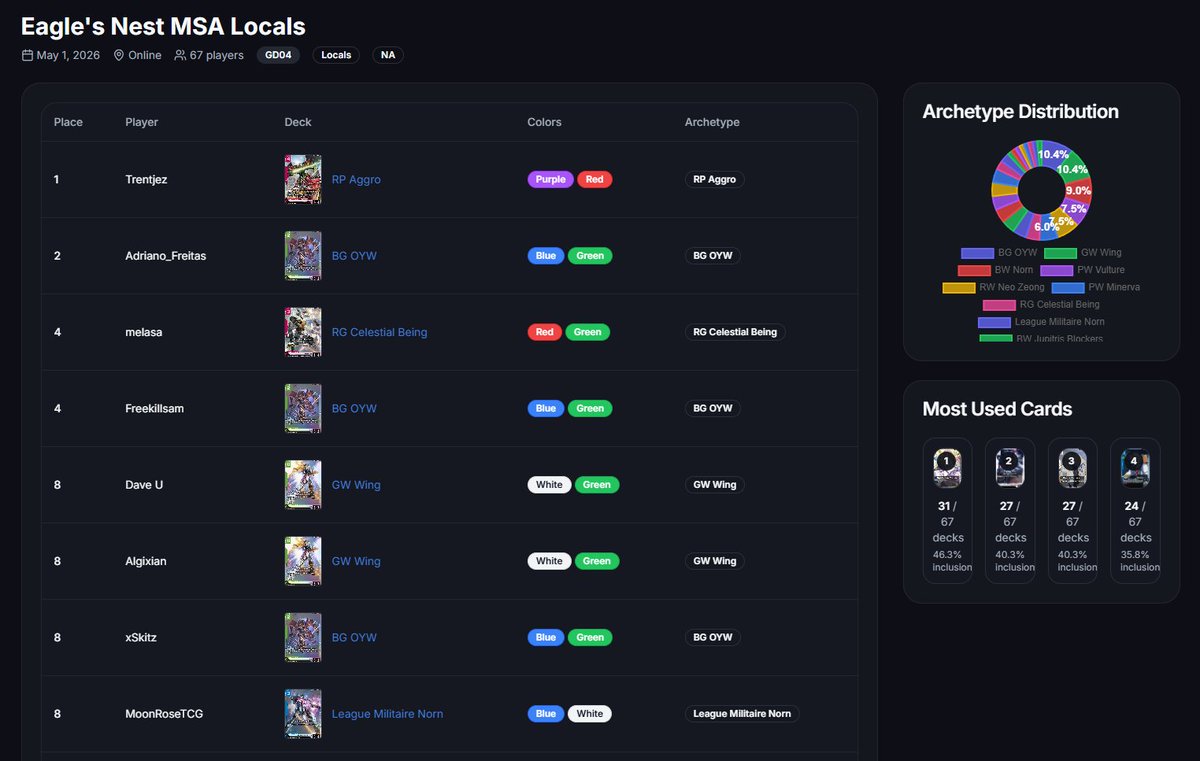Click the White color badge in Dave U's row
Image resolution: width=1200 pixels, height=761 pixels.
click(x=549, y=485)
